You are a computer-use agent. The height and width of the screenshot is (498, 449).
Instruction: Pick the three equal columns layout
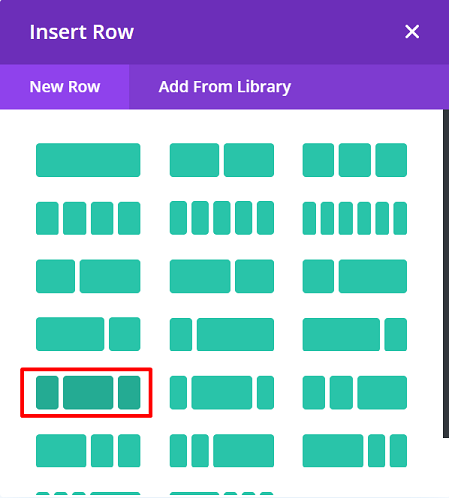tap(355, 160)
